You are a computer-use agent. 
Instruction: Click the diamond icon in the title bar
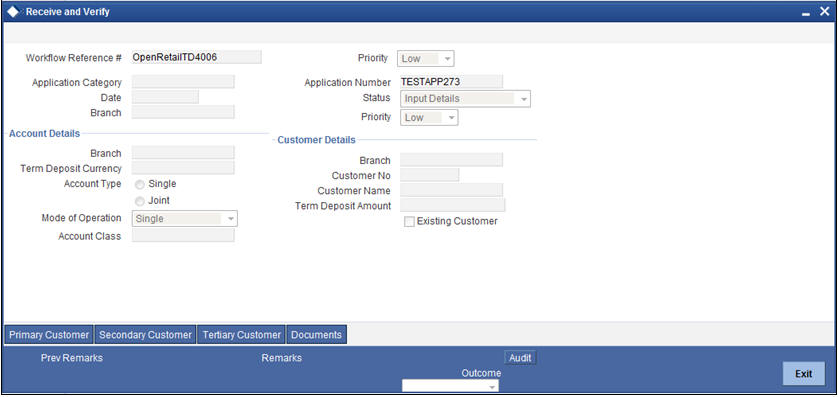tap(13, 11)
